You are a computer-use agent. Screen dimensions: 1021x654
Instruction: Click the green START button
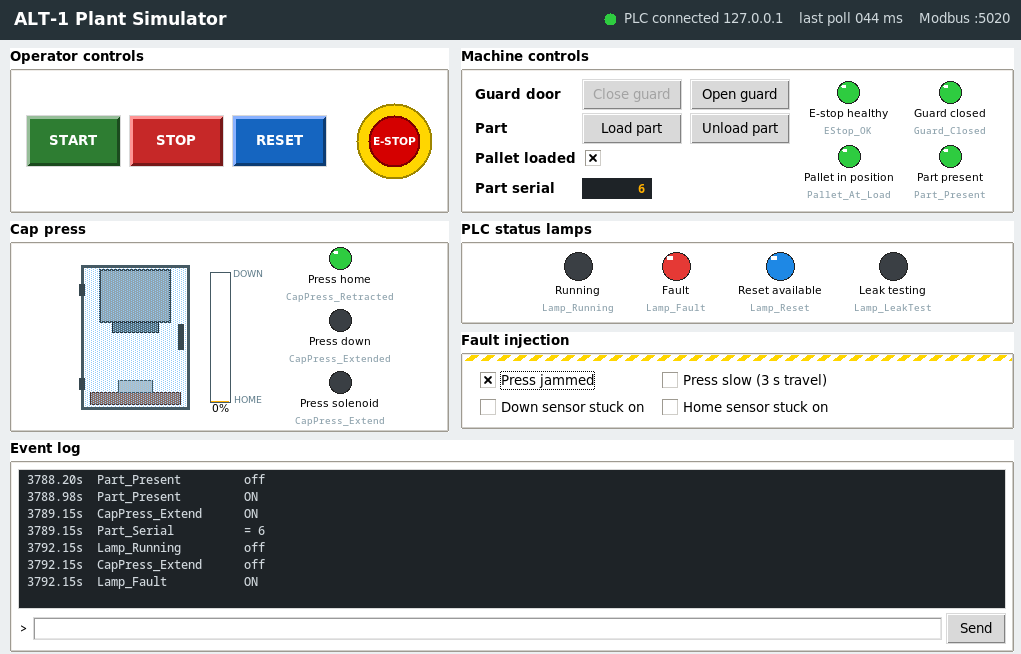[x=74, y=141]
